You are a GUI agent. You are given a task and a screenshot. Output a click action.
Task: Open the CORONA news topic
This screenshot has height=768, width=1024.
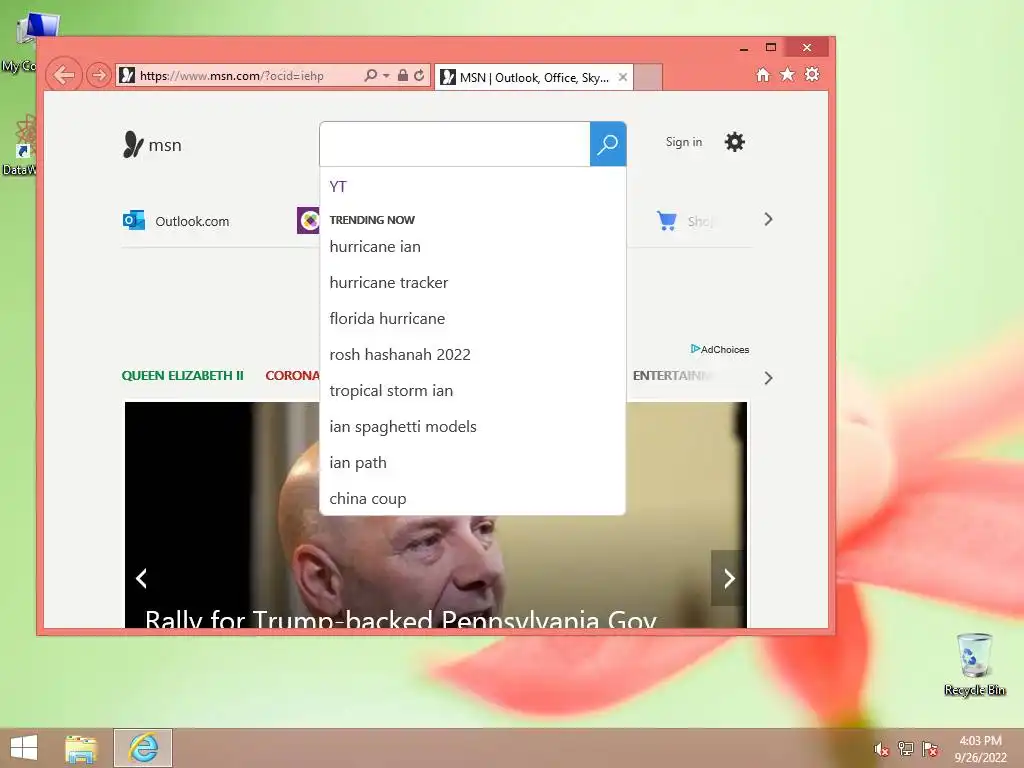[292, 376]
